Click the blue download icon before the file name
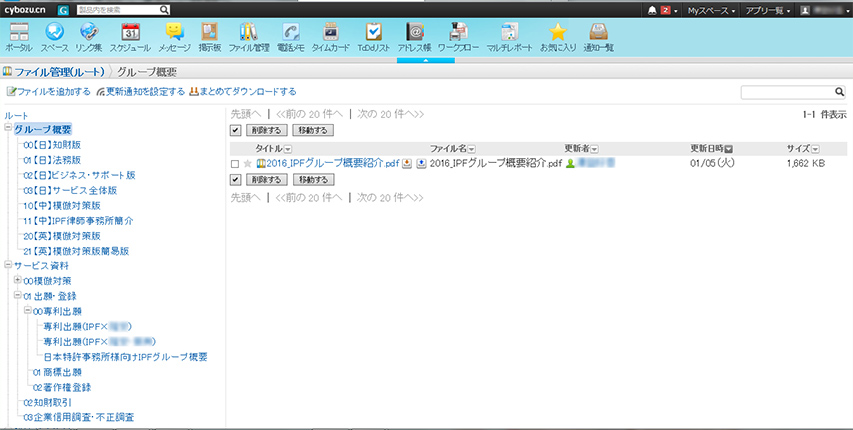 421,163
